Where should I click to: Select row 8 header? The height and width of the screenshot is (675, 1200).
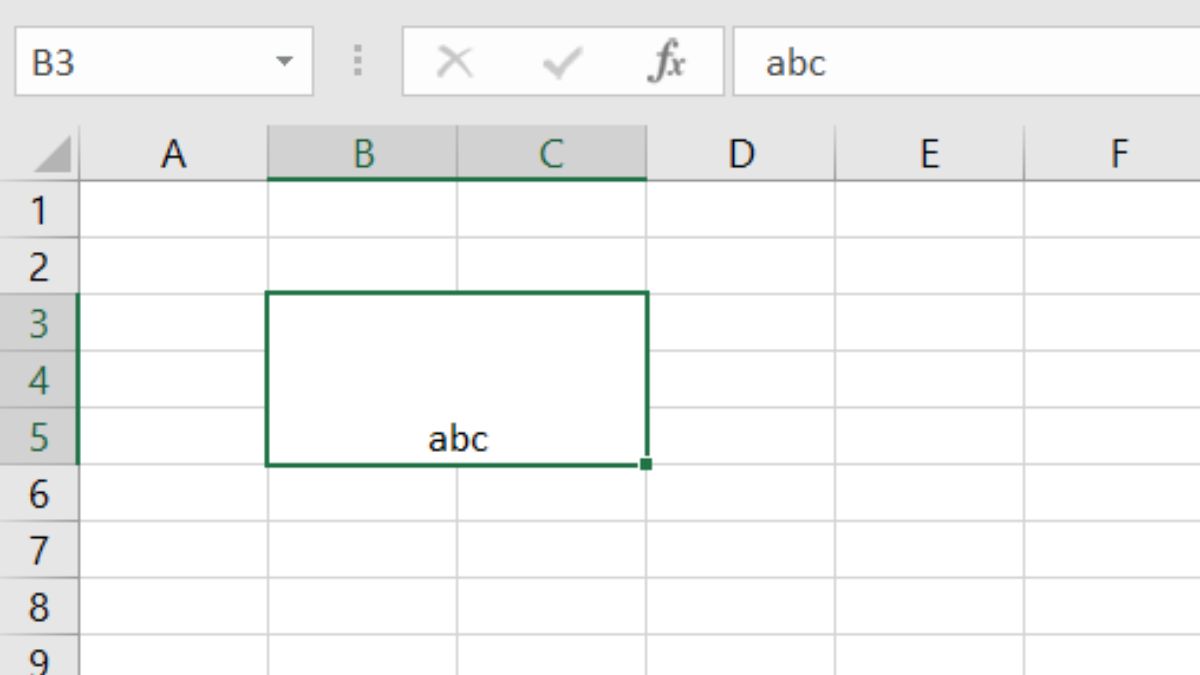39,607
